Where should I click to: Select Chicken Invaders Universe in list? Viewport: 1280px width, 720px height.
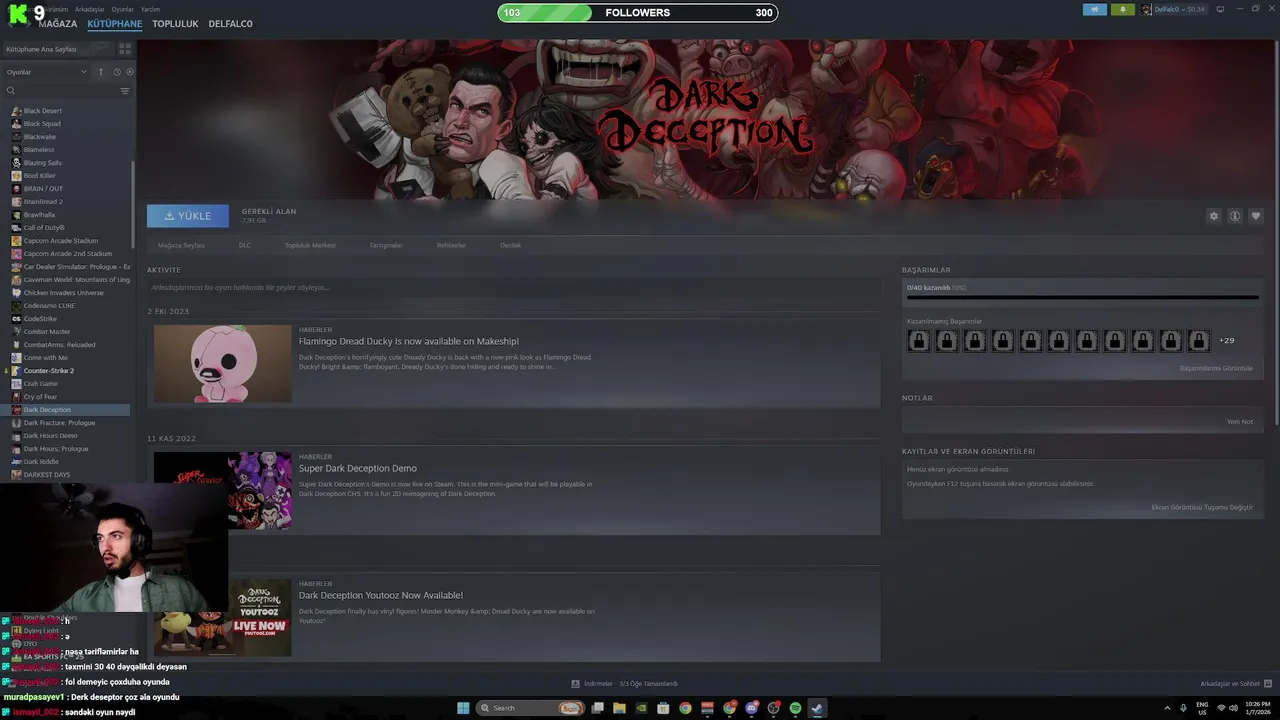click(x=63, y=293)
